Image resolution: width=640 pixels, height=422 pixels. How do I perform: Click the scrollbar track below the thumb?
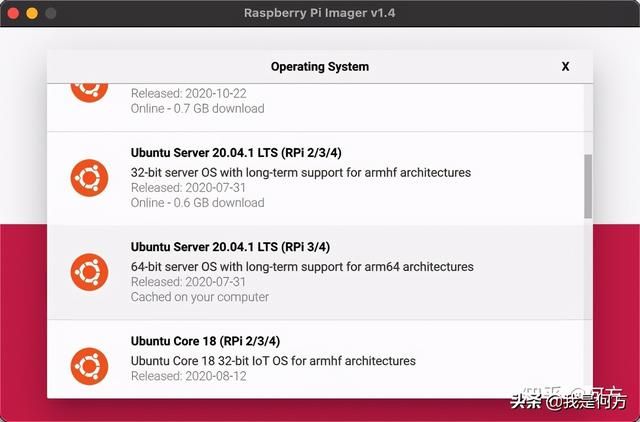pyautogui.click(x=588, y=308)
